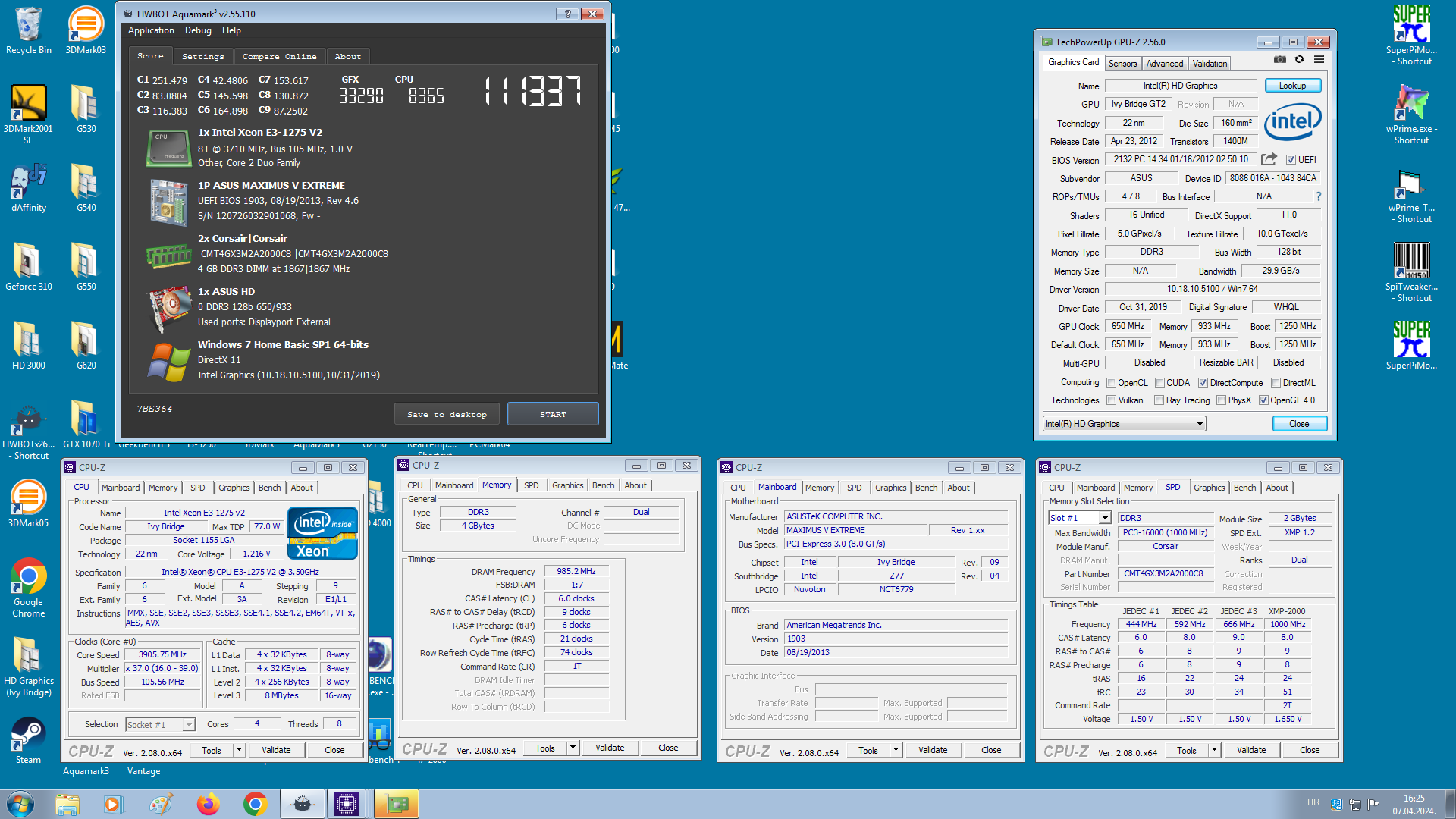Select the wPrime.exe shortcut icon
This screenshot has height=819, width=1456.
coord(1411,114)
